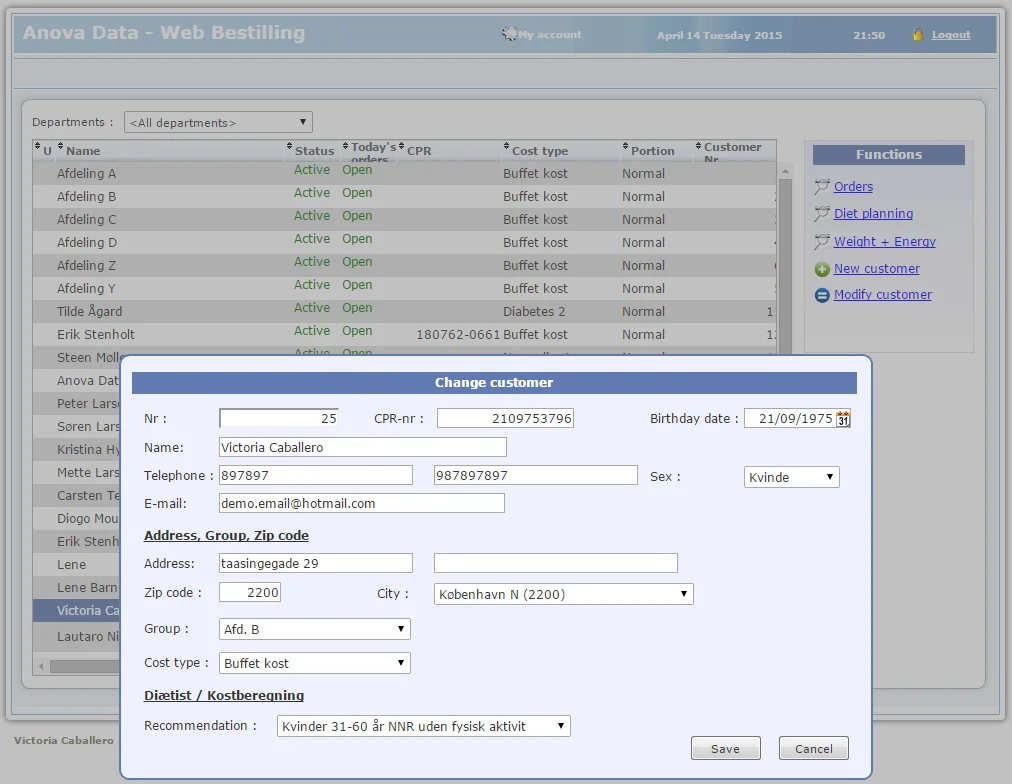Click the My account gear icon
This screenshot has height=784, width=1012.
tap(509, 34)
